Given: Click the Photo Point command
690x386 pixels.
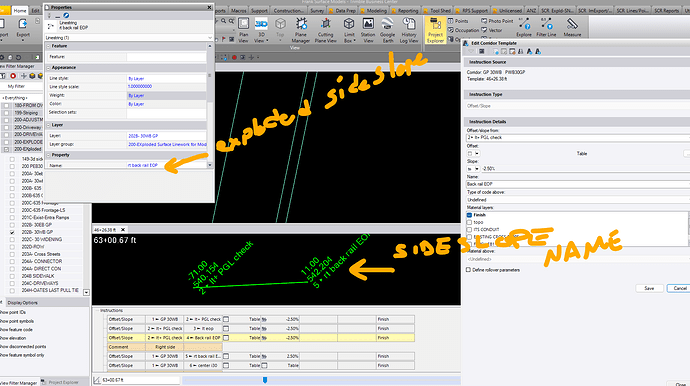Looking at the screenshot, I should coord(497,21).
